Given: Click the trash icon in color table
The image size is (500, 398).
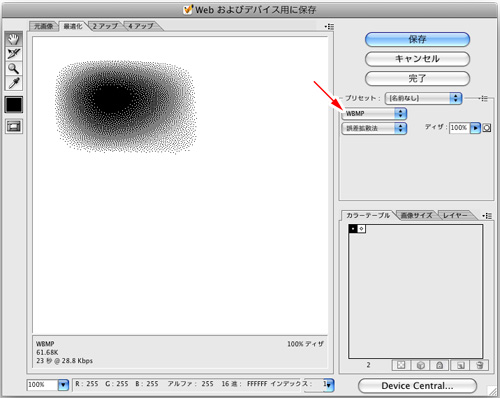Looking at the screenshot, I should click(479, 365).
